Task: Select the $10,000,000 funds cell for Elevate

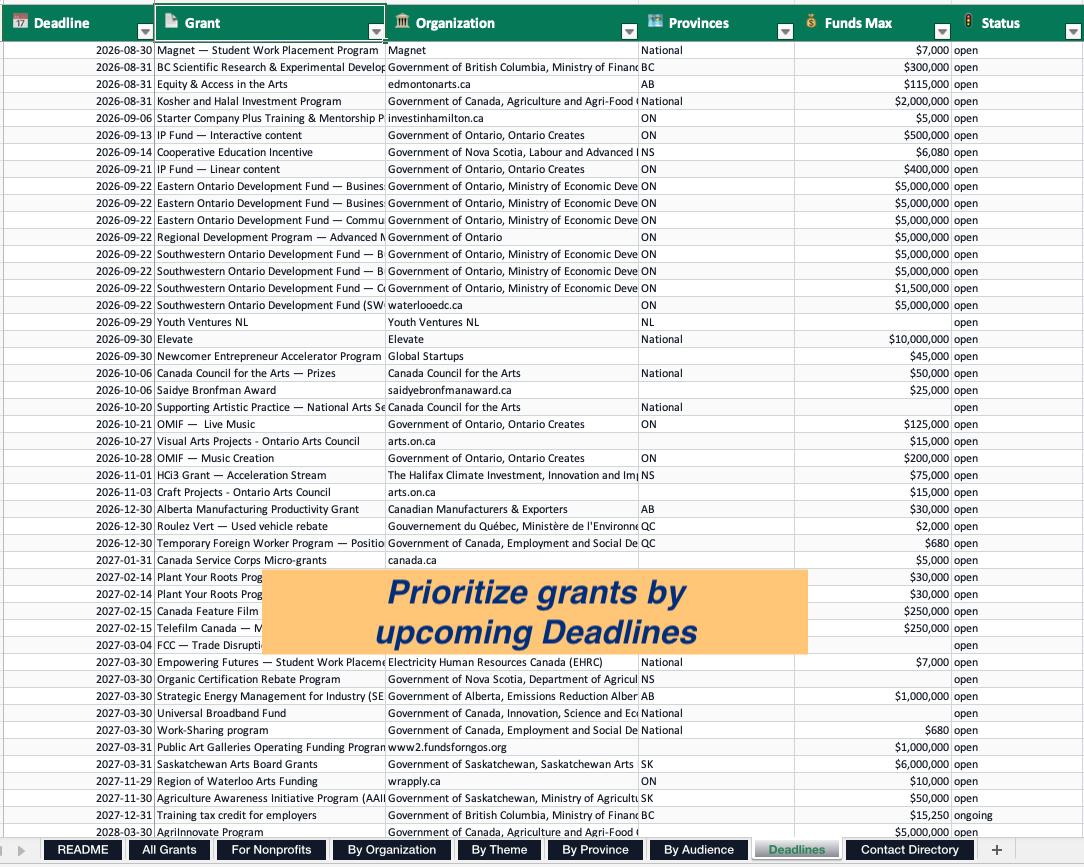Action: click(x=873, y=339)
